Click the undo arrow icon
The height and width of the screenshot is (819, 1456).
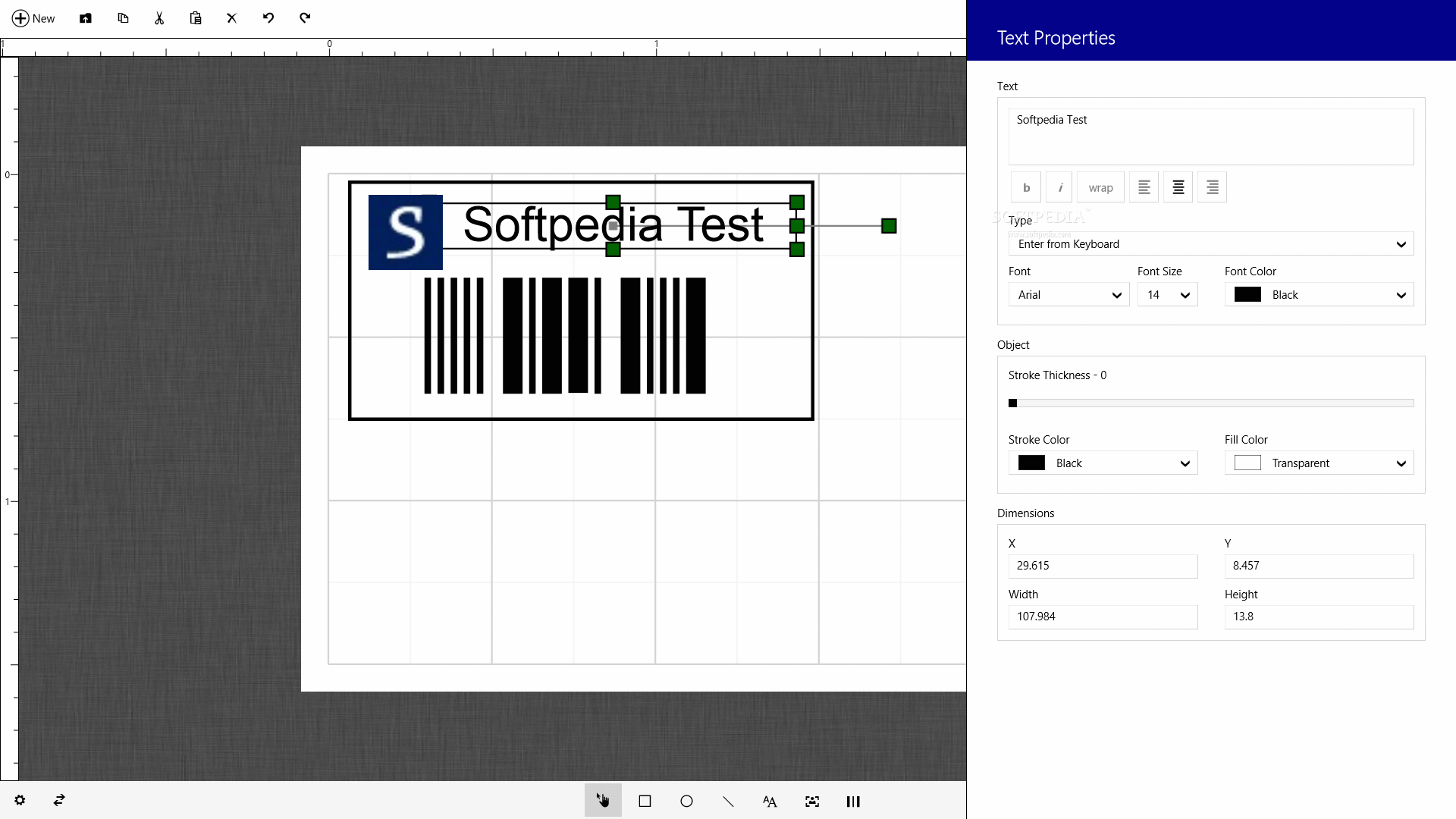coord(268,17)
